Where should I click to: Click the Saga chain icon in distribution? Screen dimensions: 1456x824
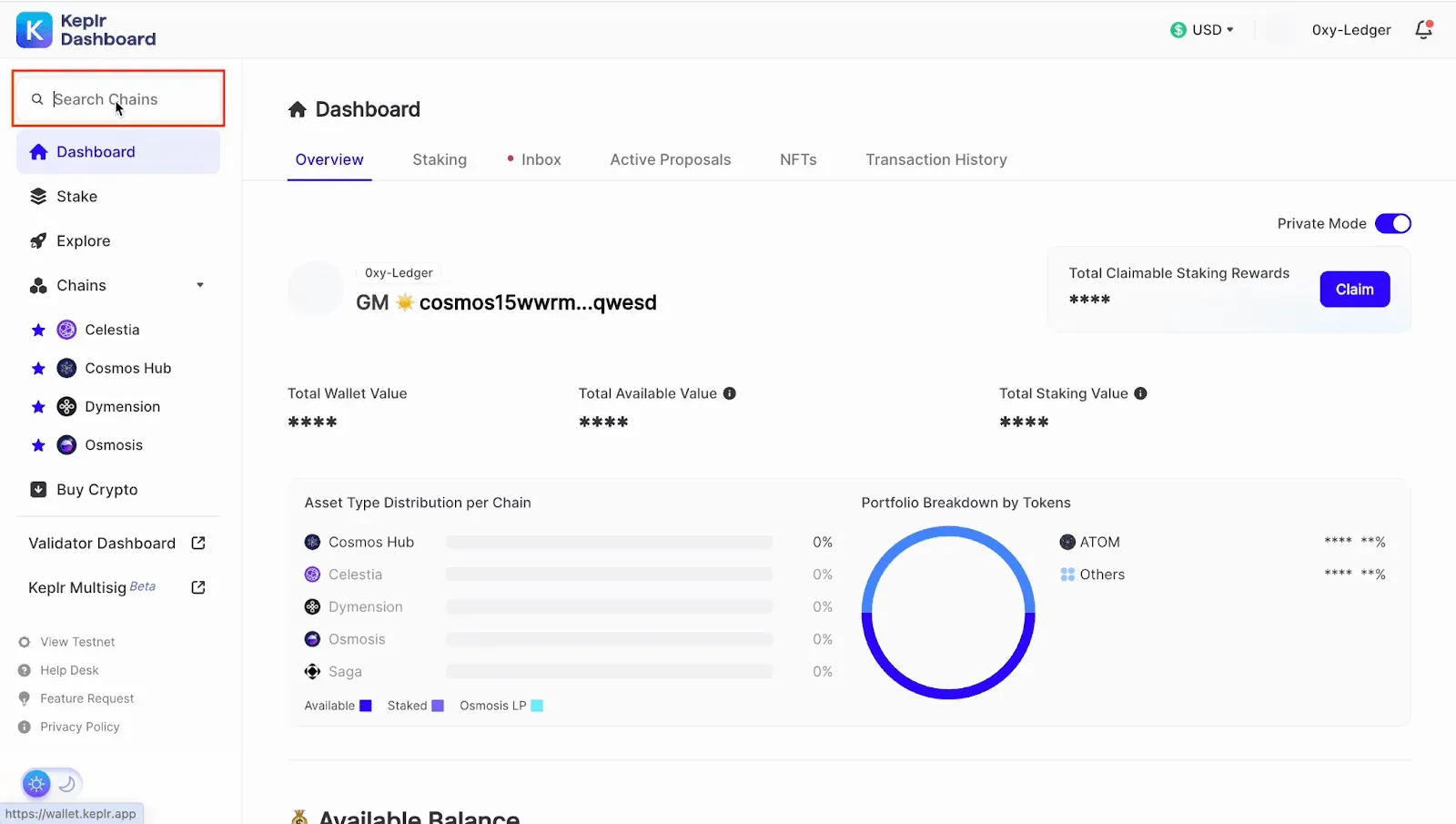coord(312,671)
